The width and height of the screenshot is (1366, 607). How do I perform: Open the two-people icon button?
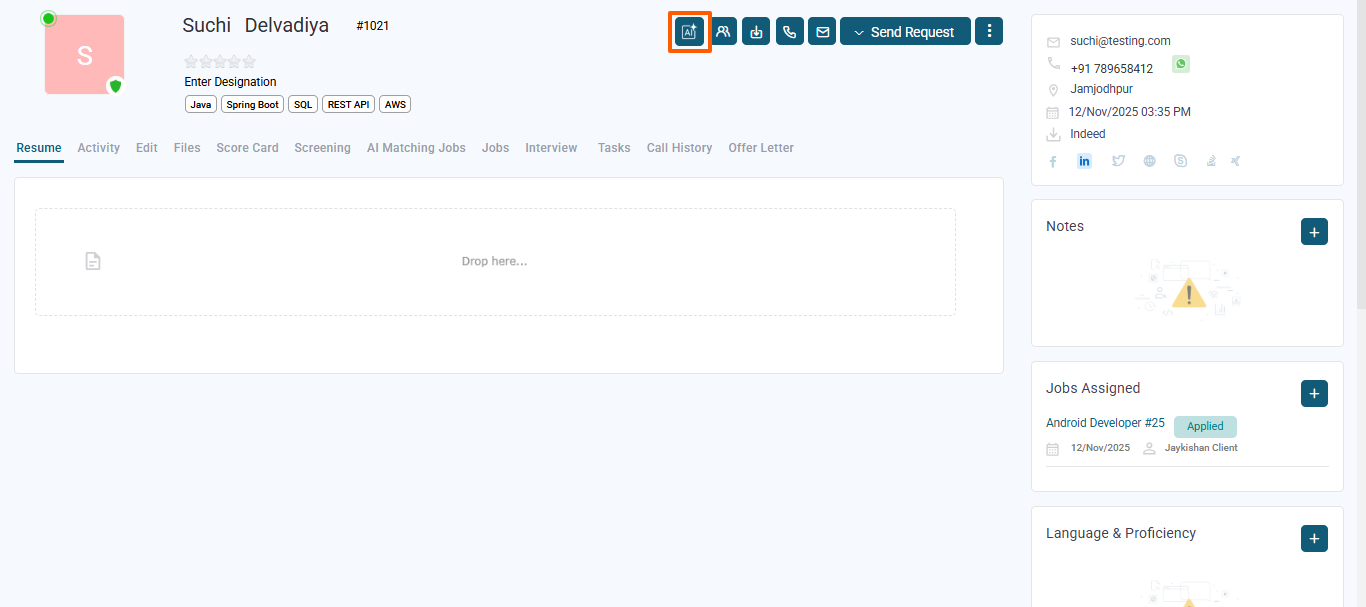point(723,32)
